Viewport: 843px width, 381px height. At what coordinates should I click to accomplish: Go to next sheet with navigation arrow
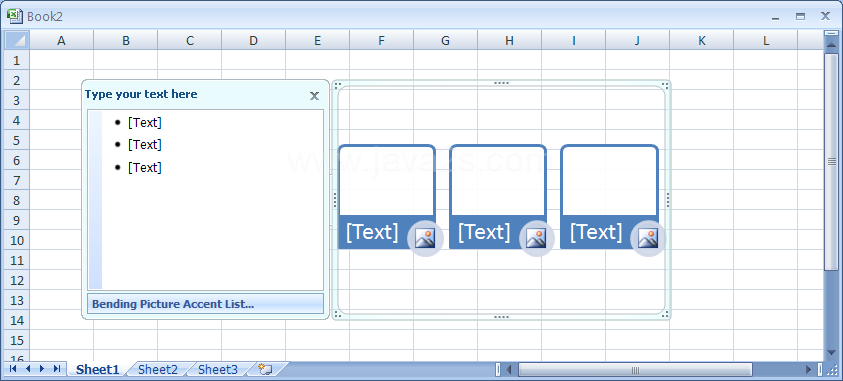pos(42,369)
